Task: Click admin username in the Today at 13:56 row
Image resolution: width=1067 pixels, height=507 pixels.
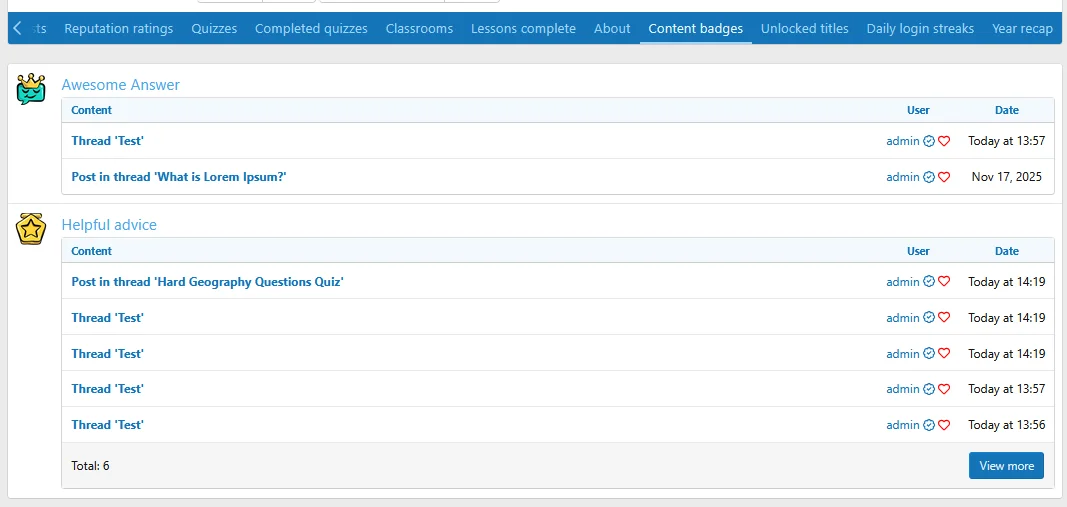Action: coord(902,425)
